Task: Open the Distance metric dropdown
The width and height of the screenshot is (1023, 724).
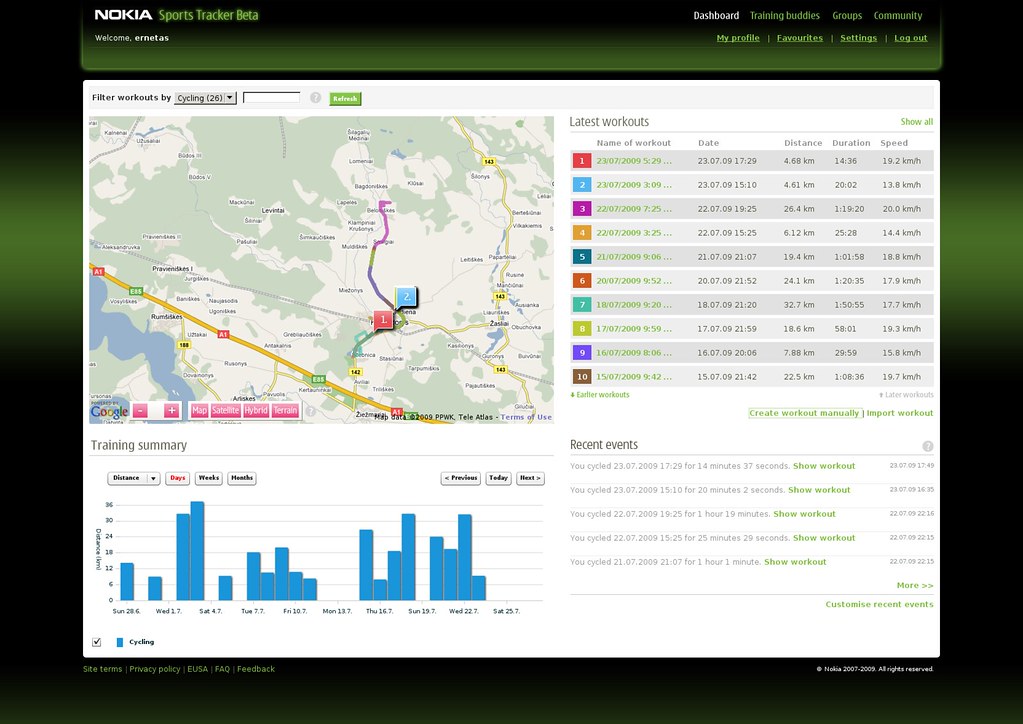Action: [134, 478]
